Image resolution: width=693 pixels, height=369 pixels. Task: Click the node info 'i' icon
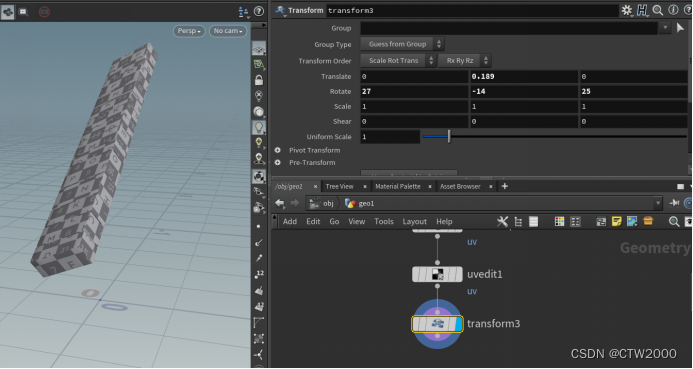pos(673,10)
